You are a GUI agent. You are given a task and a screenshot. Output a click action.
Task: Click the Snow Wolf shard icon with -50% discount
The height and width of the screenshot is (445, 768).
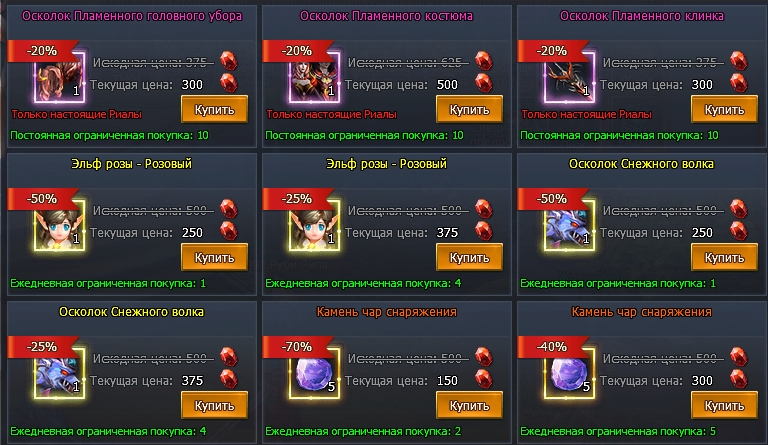[x=569, y=225]
